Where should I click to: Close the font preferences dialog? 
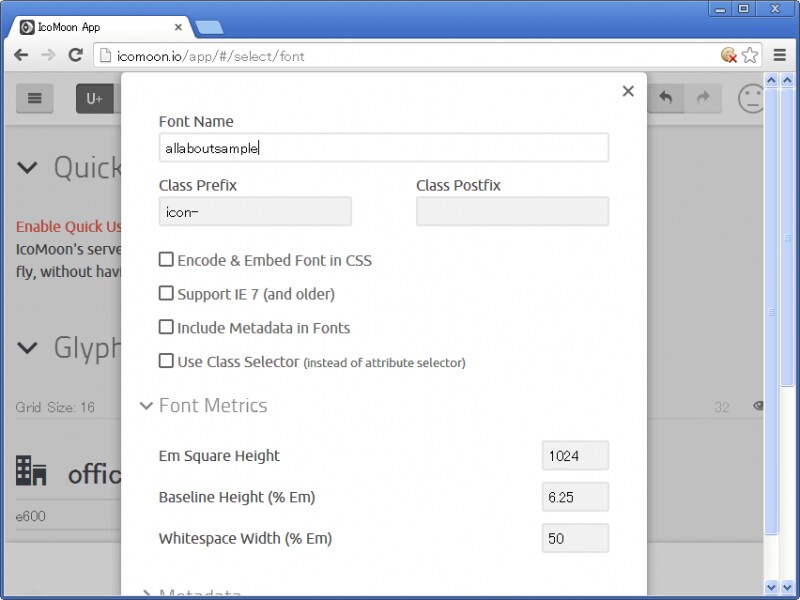[628, 91]
